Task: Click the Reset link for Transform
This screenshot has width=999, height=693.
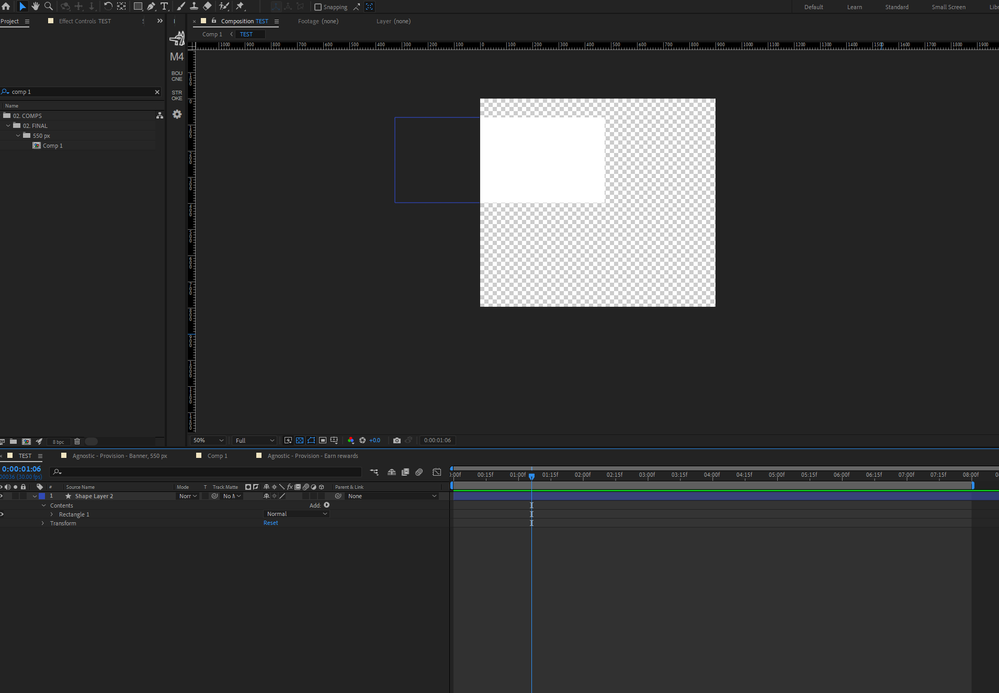Action: point(271,523)
